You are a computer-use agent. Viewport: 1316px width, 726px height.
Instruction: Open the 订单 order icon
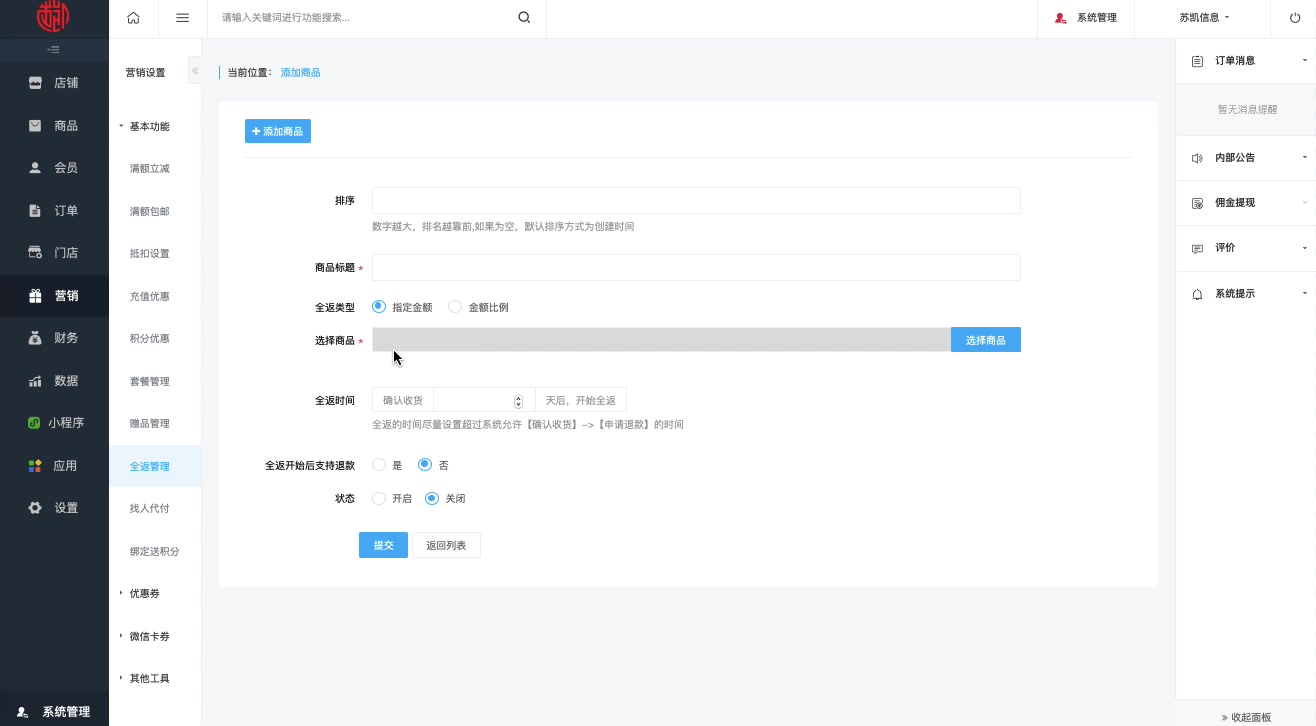point(35,211)
